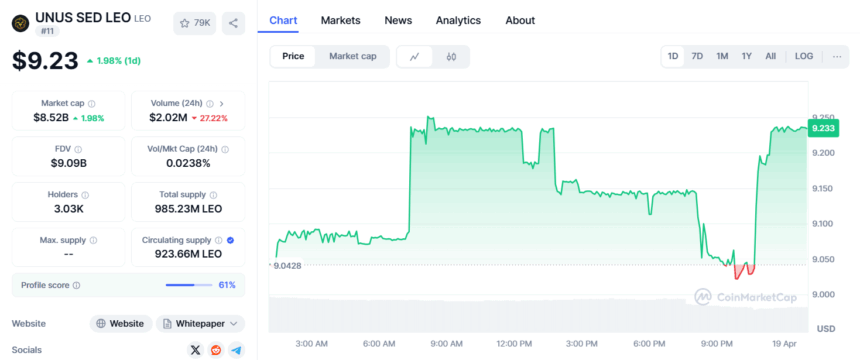Open the Website link button
The width and height of the screenshot is (860, 360).
(121, 324)
